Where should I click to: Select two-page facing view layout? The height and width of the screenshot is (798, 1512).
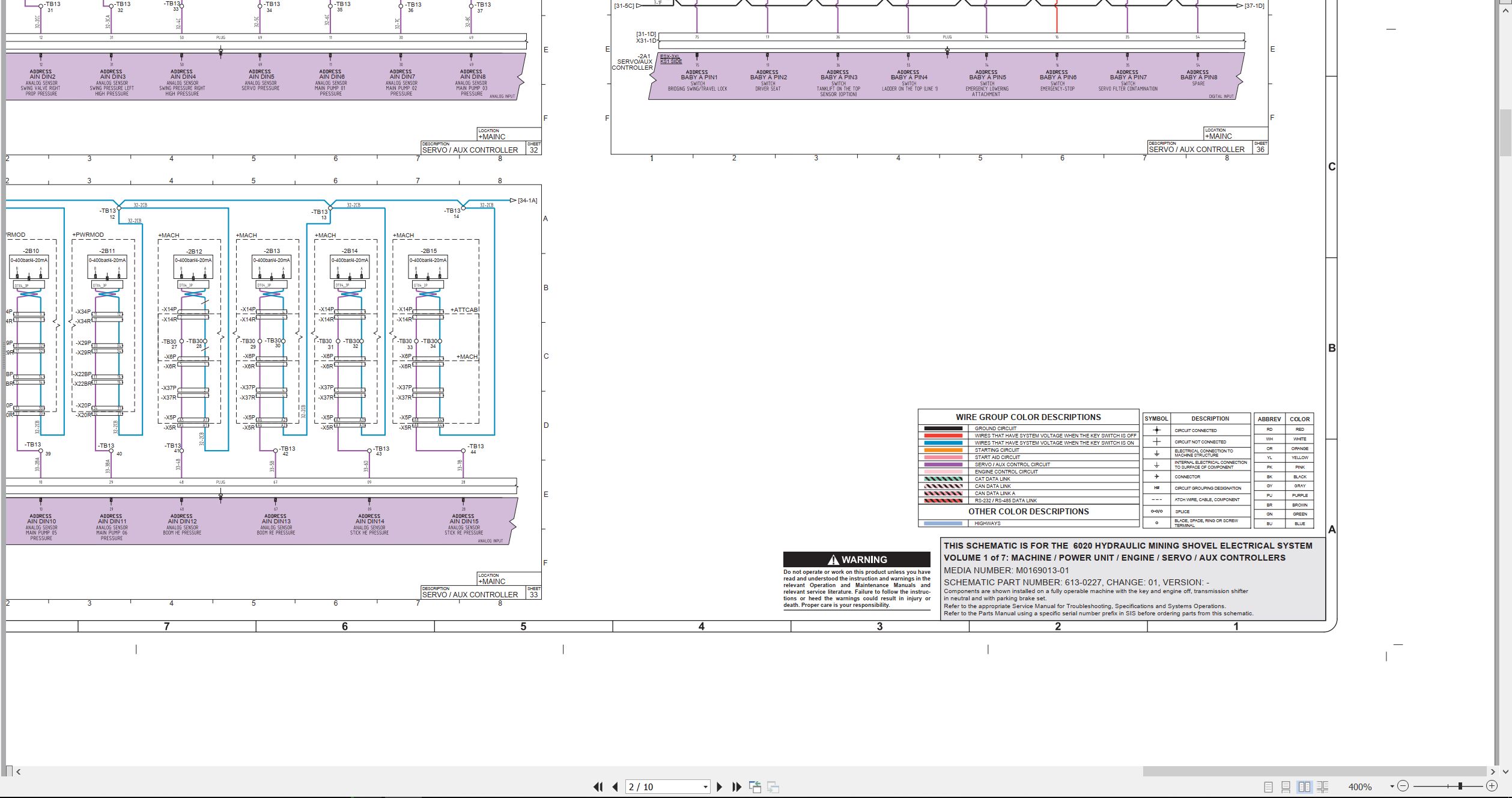pyautogui.click(x=1304, y=787)
